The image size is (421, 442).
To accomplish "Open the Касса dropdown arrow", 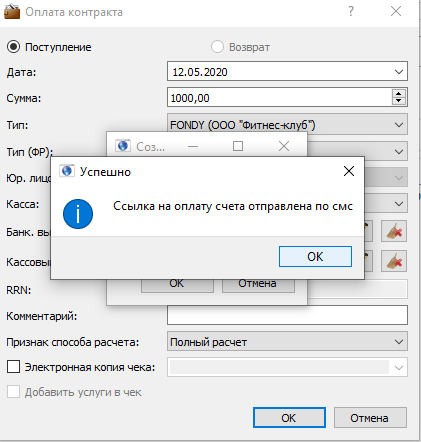I will [x=399, y=204].
